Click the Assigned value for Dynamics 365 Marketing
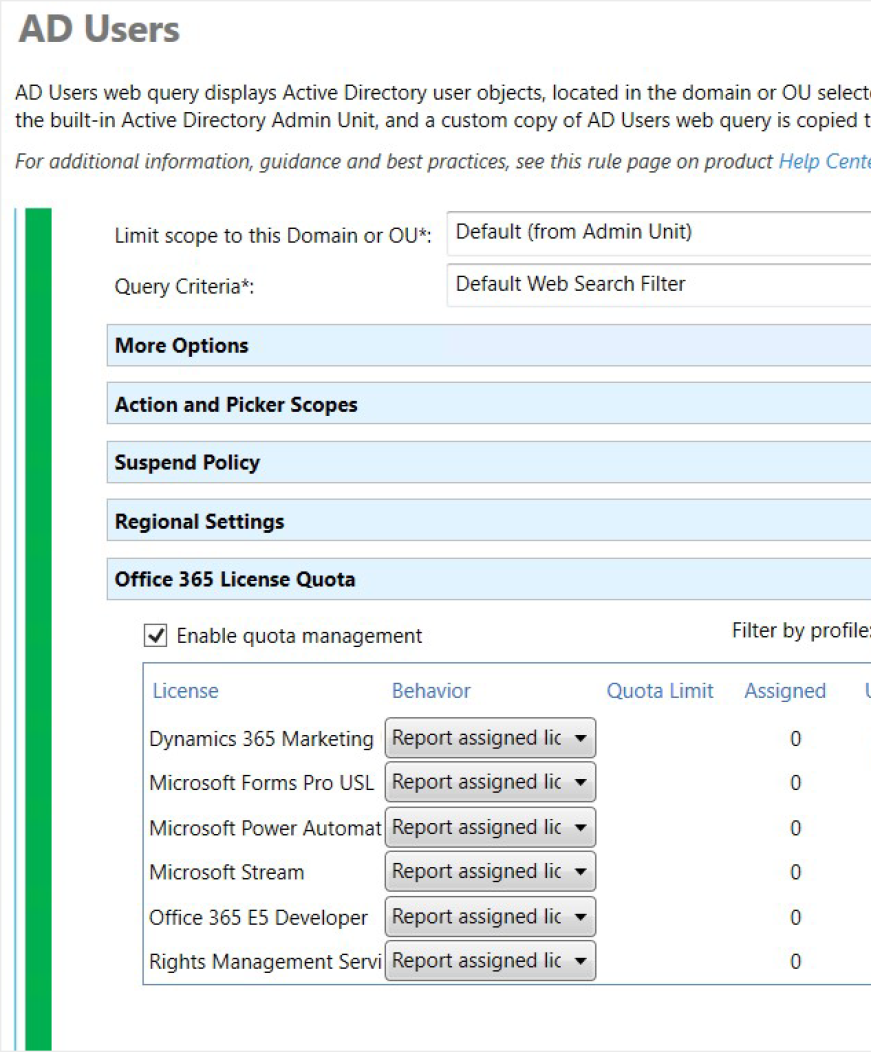Viewport: 871px width, 1052px height. coord(795,739)
